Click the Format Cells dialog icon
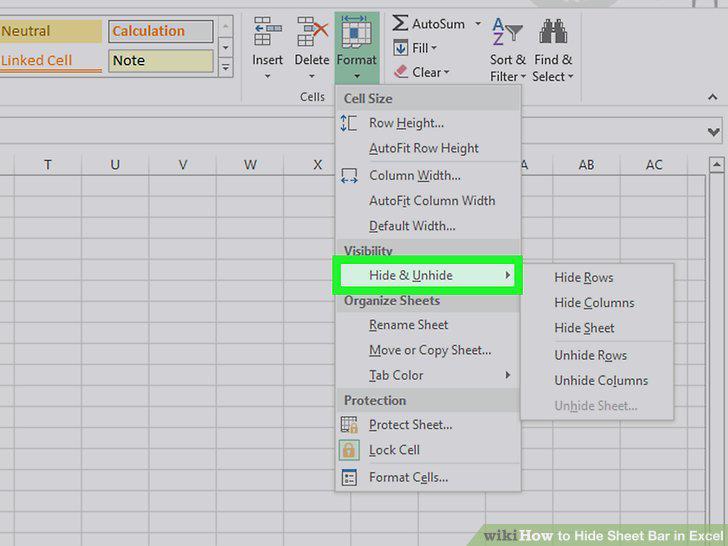This screenshot has height=546, width=728. (349, 477)
